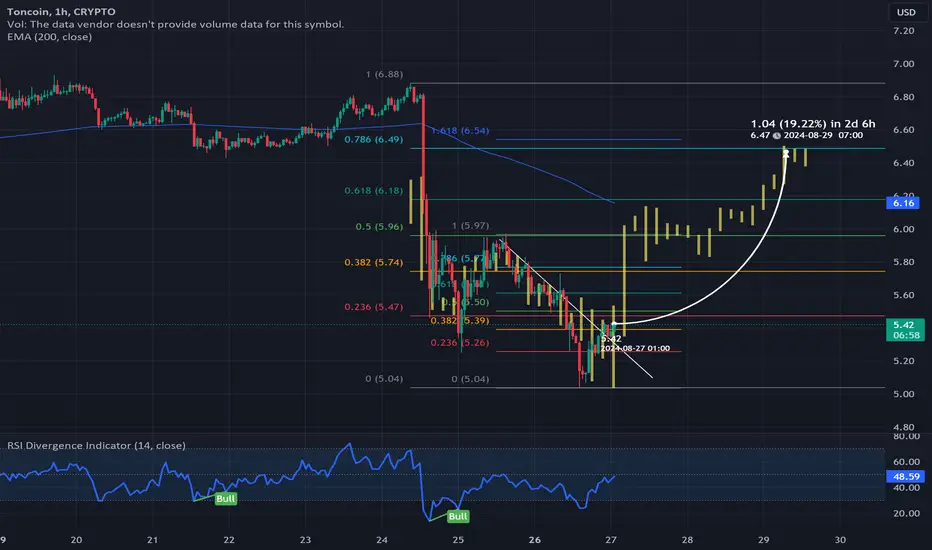Select the 0.236 (5.26) Fibonacci level label

coord(459,342)
